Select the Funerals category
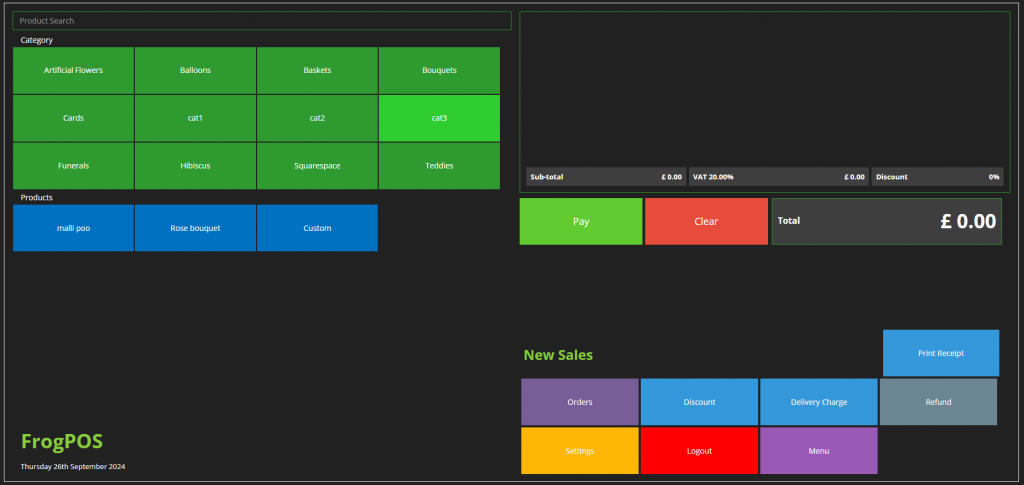This screenshot has height=485, width=1024. coord(73,165)
